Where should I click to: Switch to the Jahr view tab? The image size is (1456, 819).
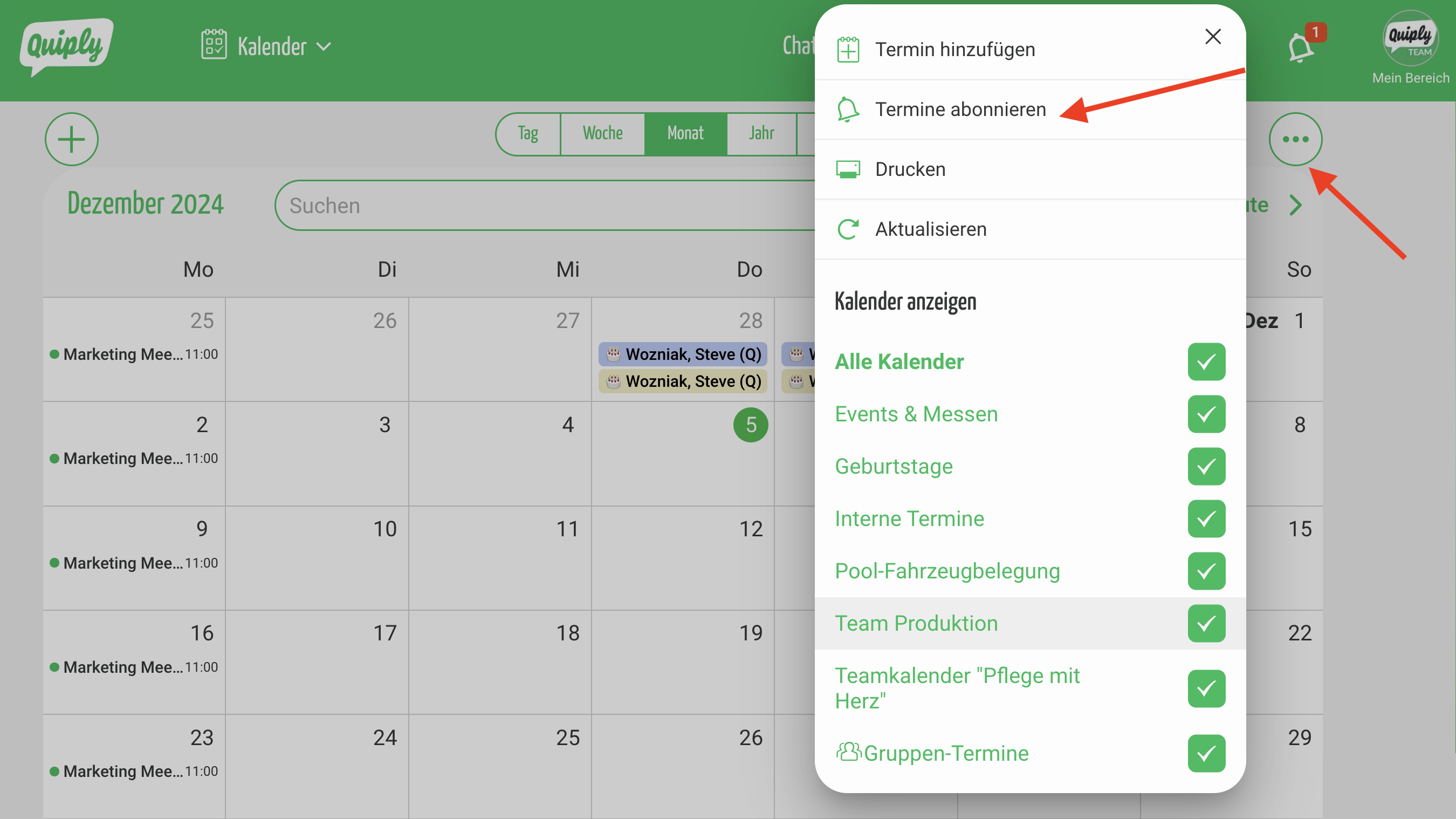click(761, 133)
